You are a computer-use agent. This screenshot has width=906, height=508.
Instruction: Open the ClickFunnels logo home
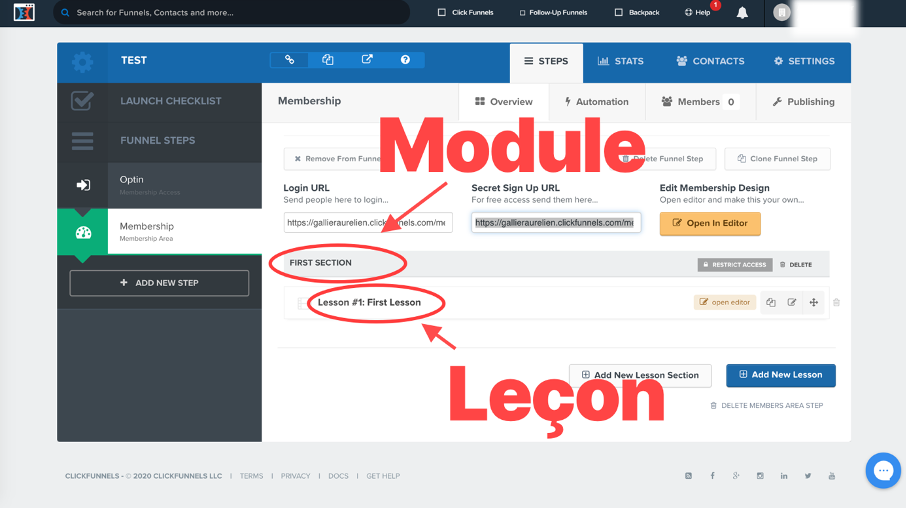pos(24,12)
